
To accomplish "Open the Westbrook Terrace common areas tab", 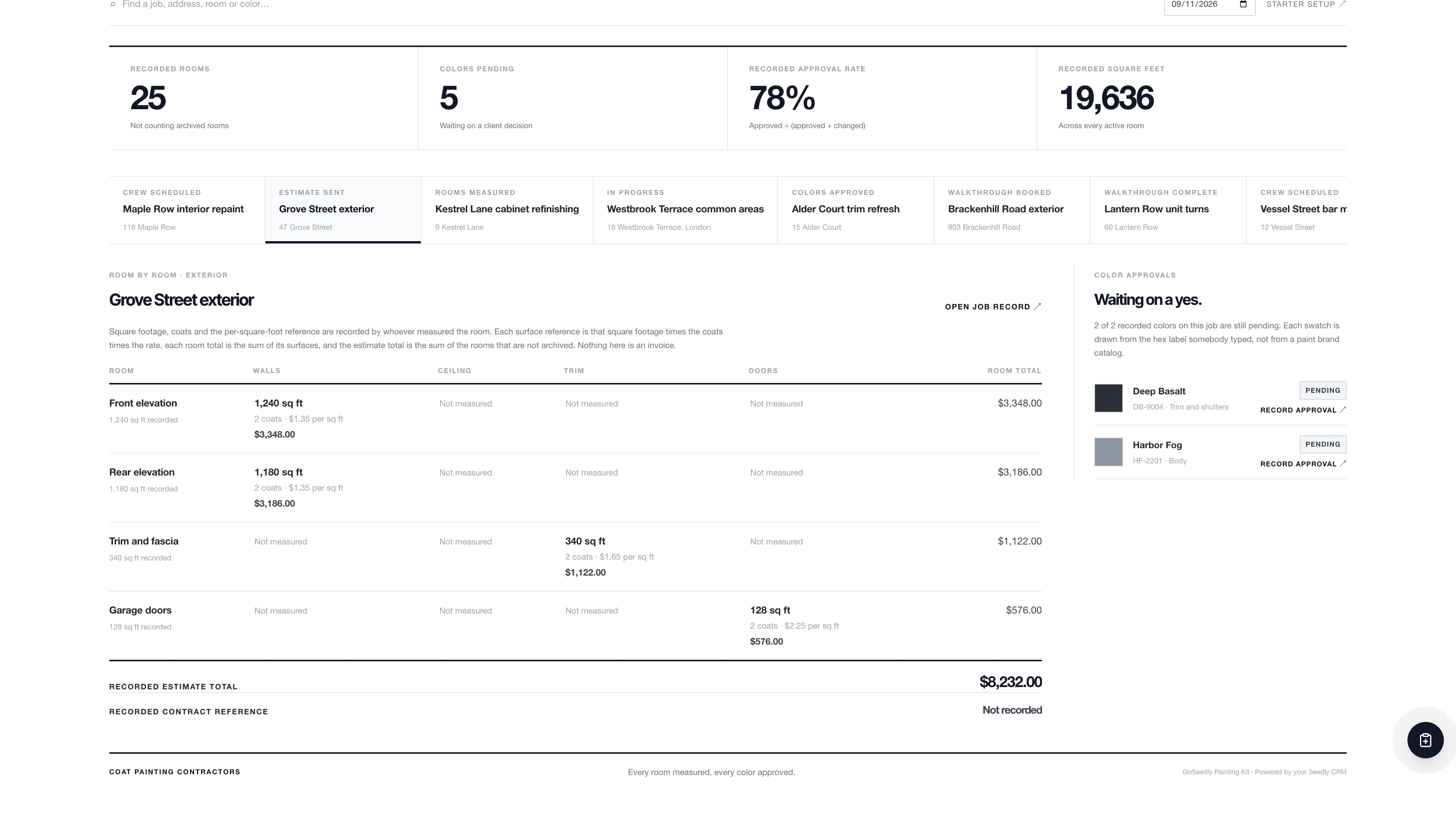I will [685, 210].
